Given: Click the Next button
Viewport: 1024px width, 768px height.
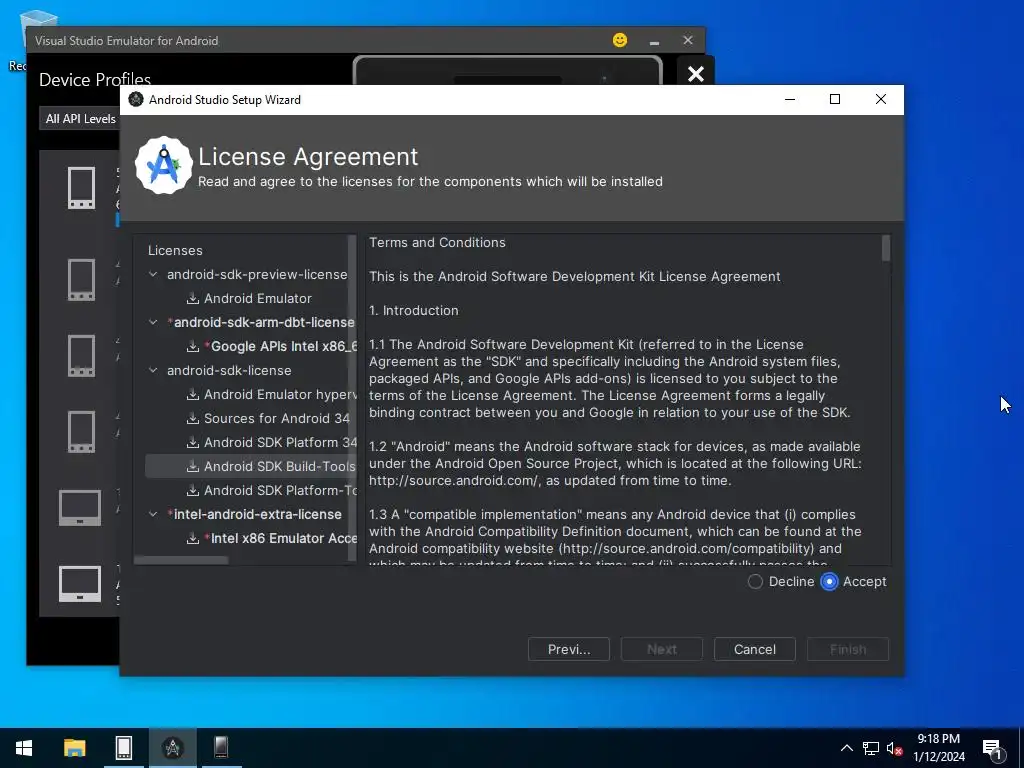Looking at the screenshot, I should (662, 649).
